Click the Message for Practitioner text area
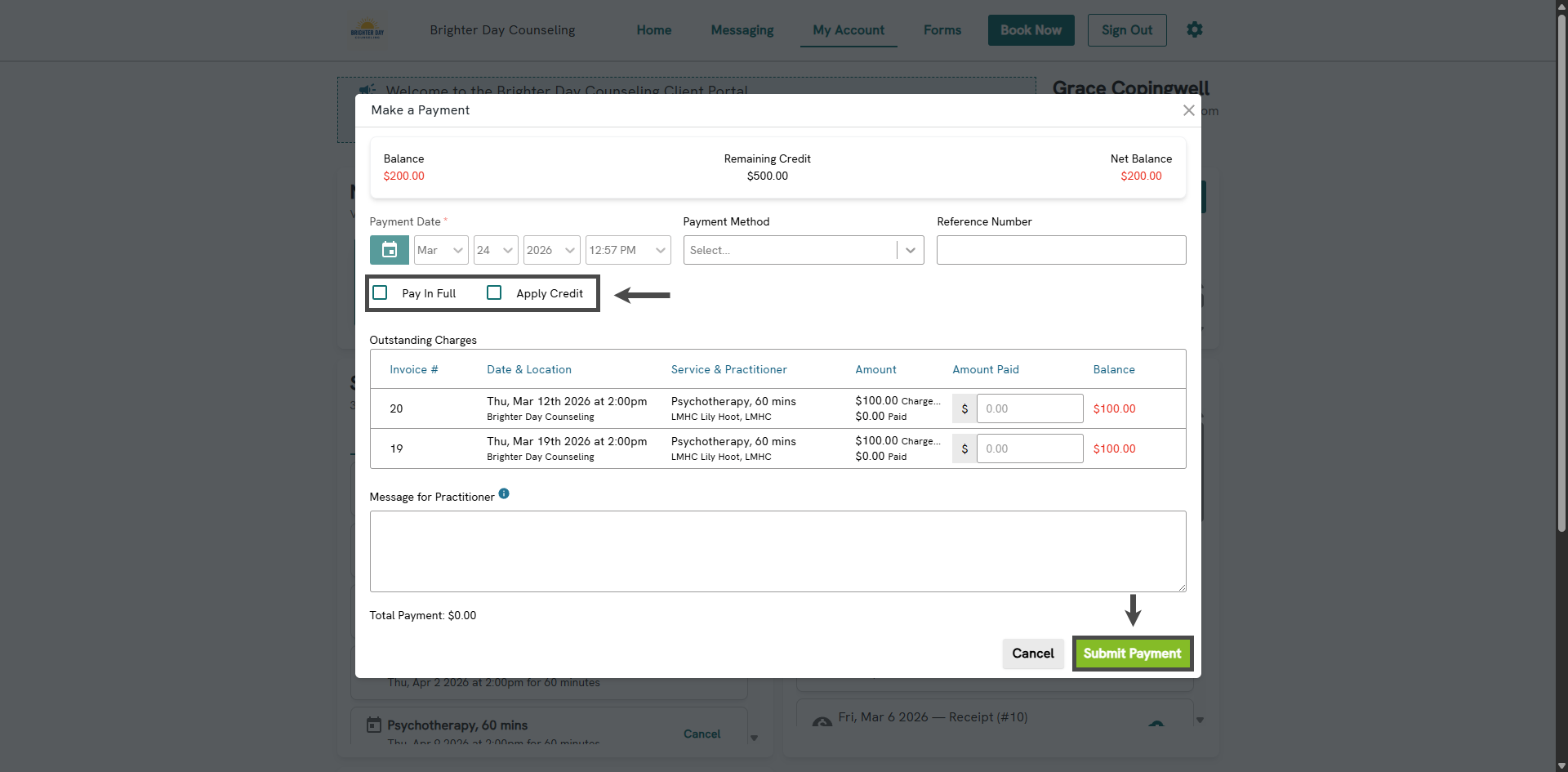This screenshot has height=772, width=1568. [x=777, y=551]
